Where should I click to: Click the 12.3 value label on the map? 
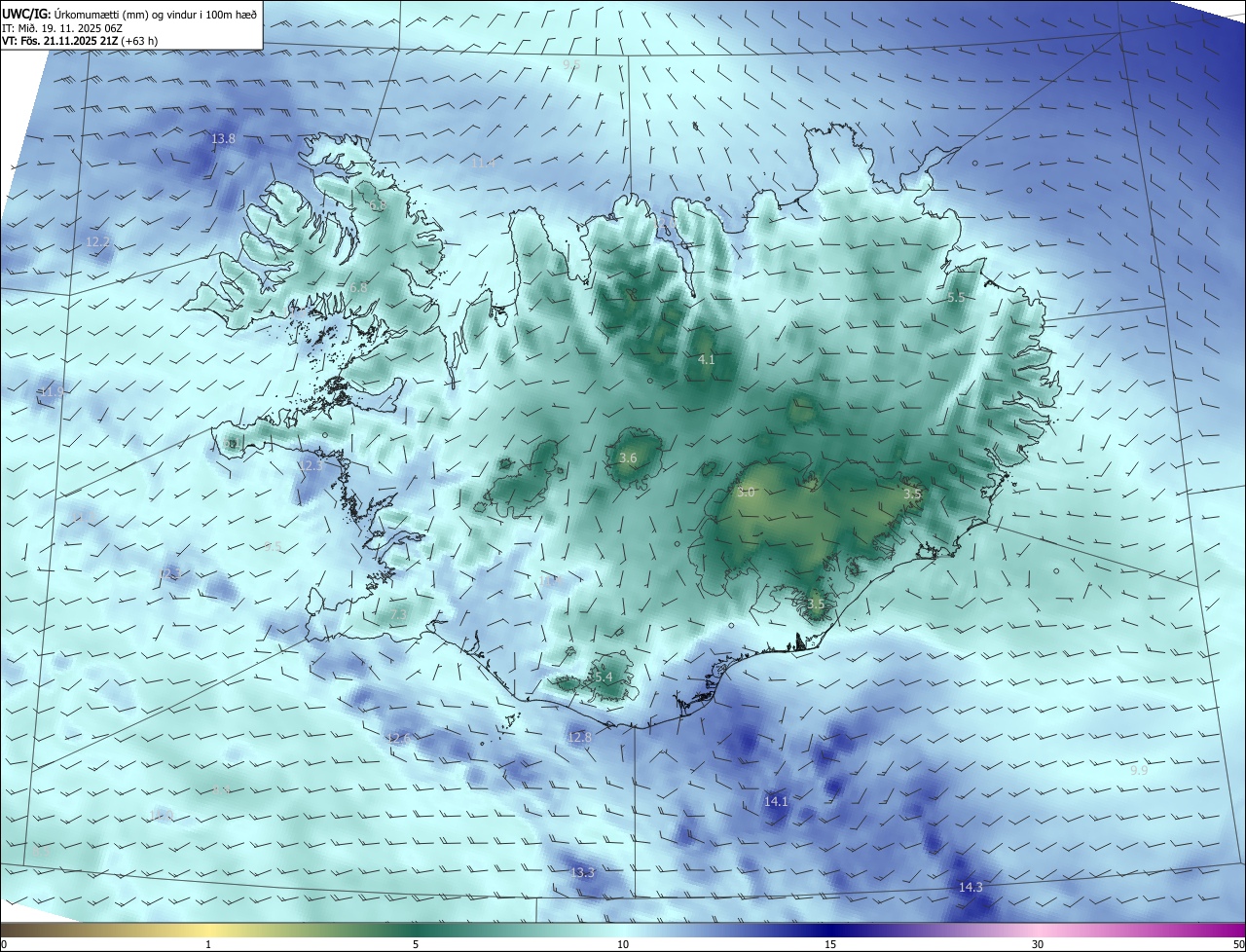tap(311, 466)
